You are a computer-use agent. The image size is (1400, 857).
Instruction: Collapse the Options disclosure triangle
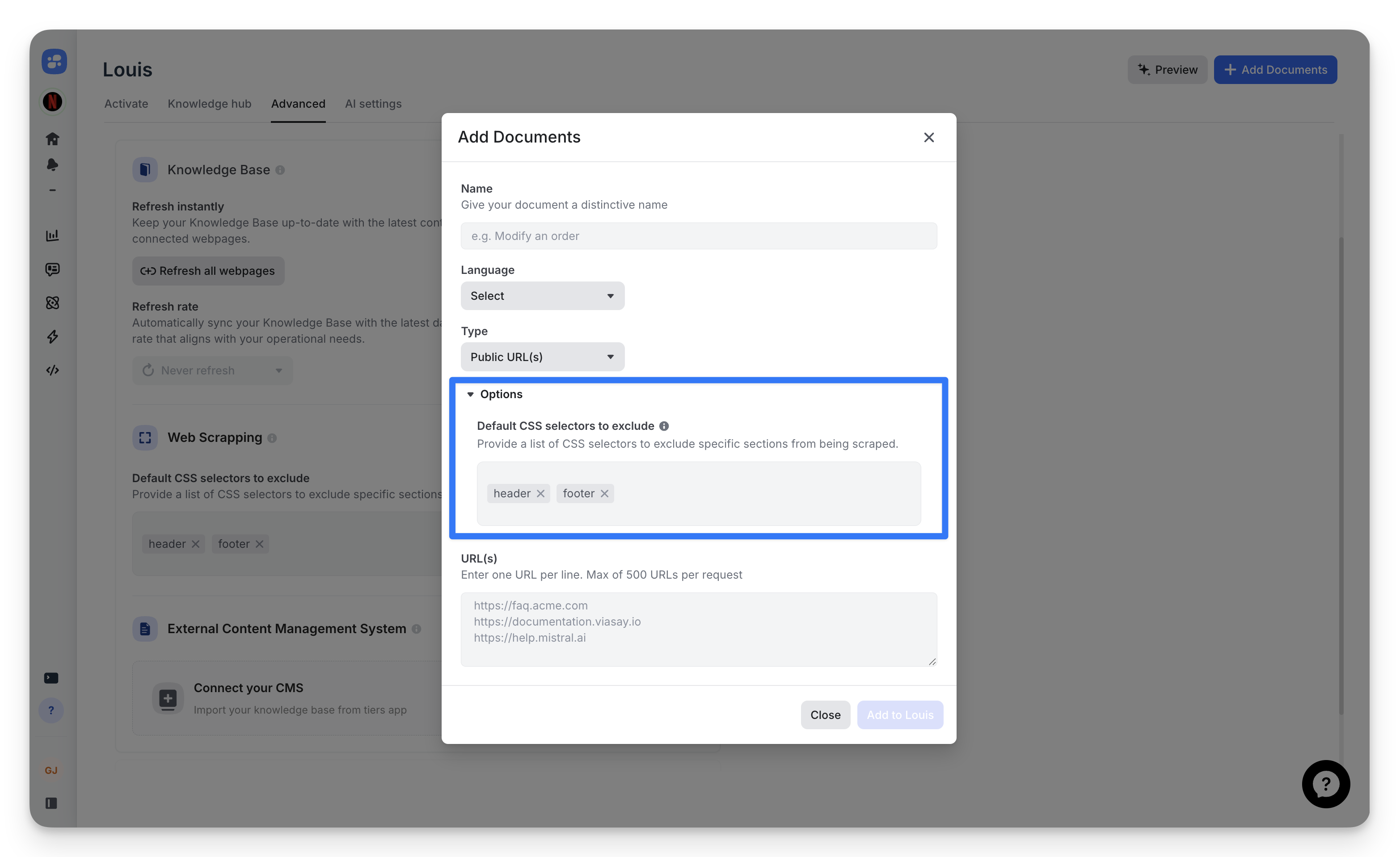[470, 394]
